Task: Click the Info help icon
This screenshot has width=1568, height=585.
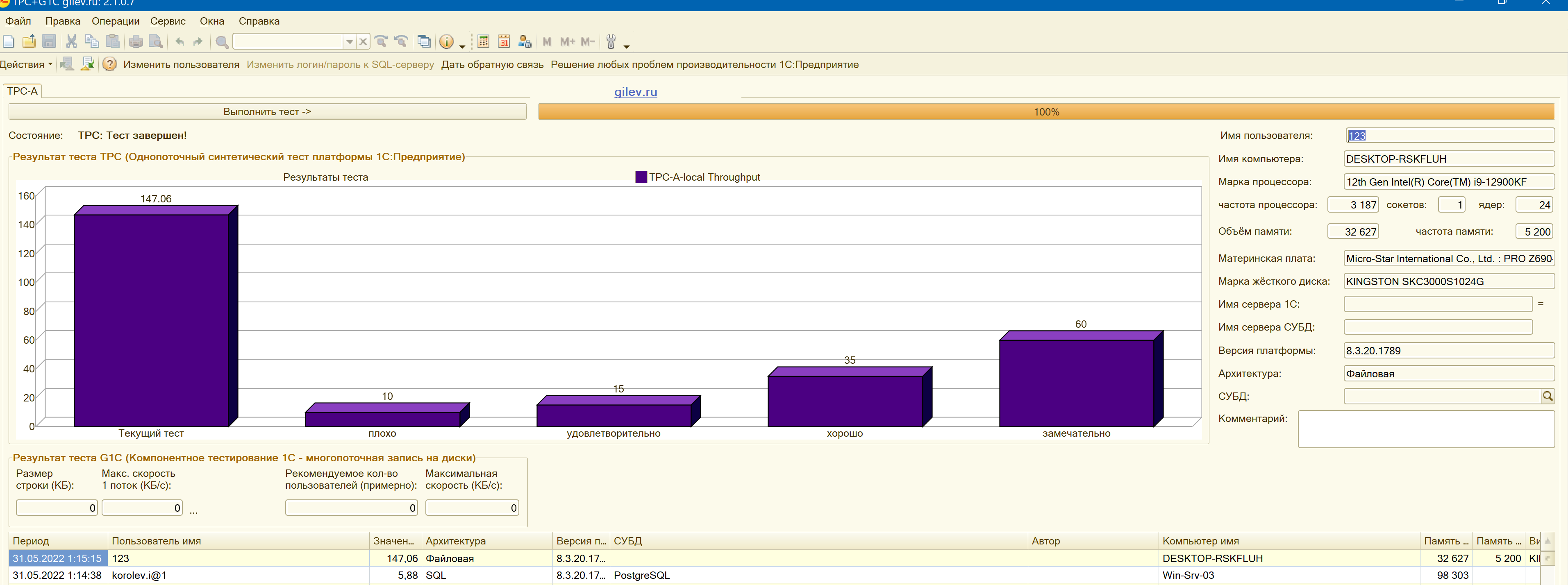Action: (x=447, y=41)
